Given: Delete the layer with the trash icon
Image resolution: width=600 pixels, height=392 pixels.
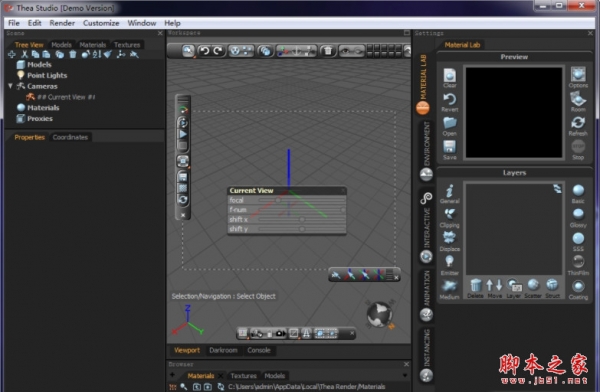Looking at the screenshot, I should pyautogui.click(x=475, y=288).
